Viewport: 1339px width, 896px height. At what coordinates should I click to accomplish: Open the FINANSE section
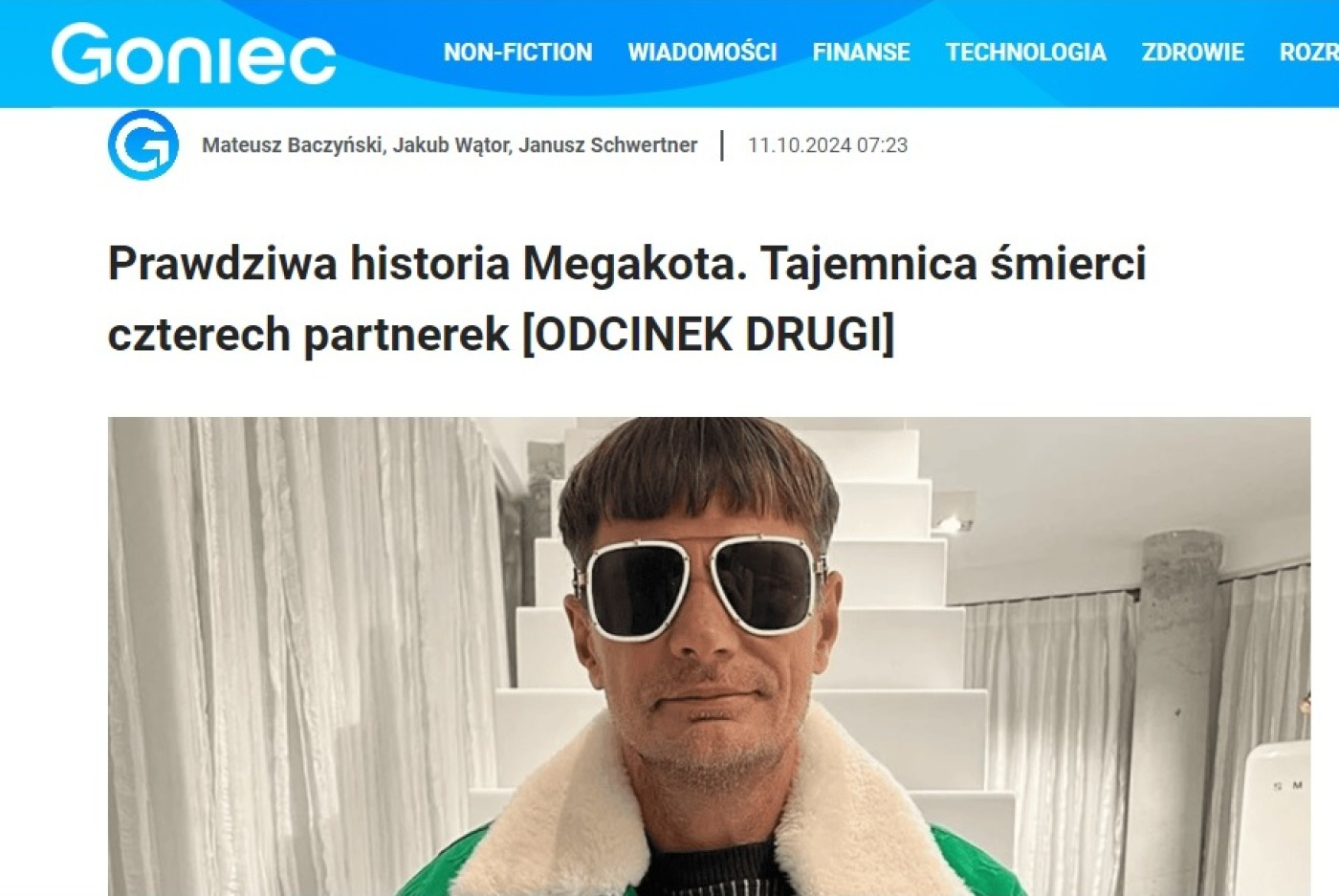(861, 52)
